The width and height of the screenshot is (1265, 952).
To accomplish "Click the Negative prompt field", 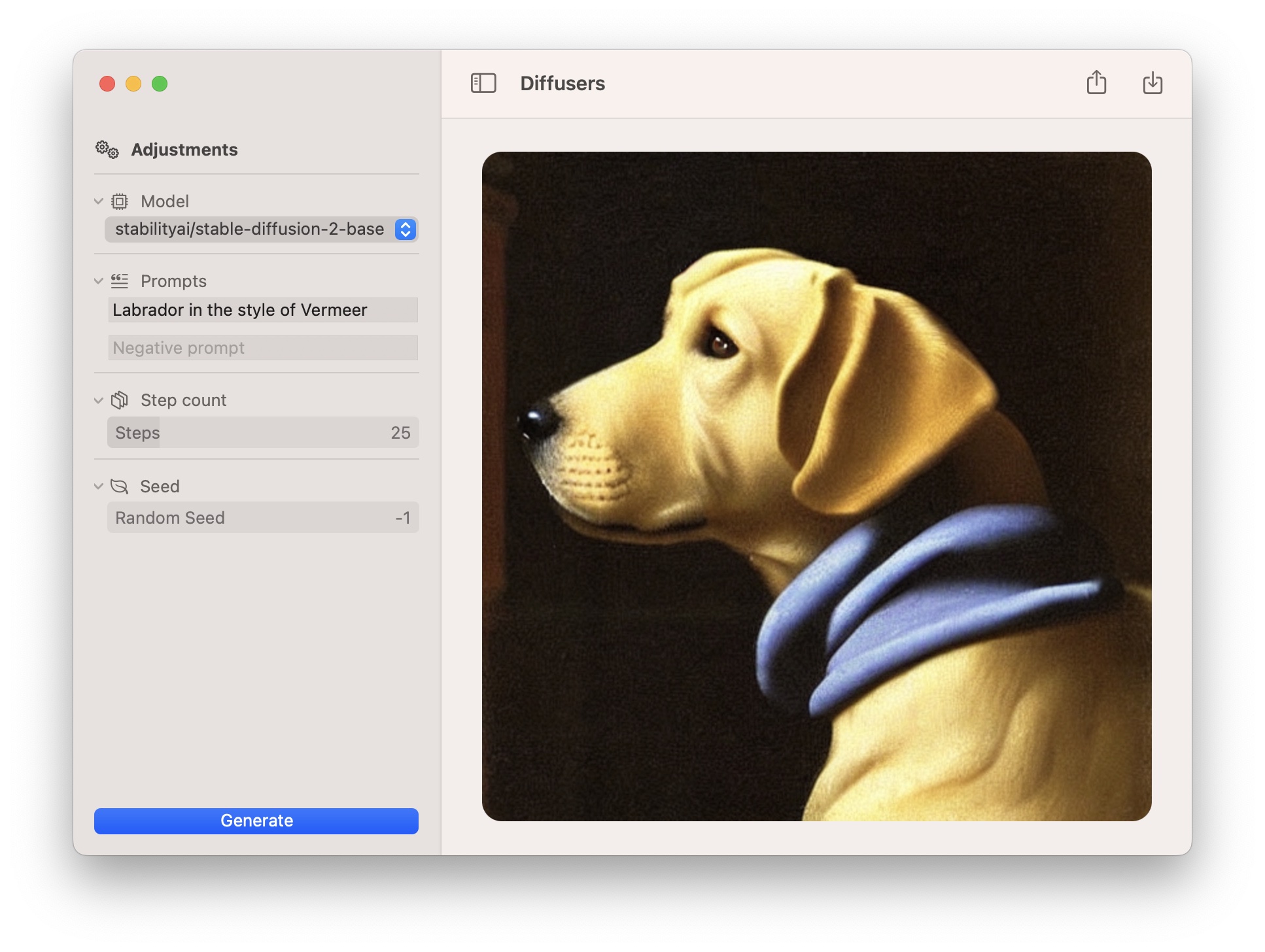I will pyautogui.click(x=262, y=348).
